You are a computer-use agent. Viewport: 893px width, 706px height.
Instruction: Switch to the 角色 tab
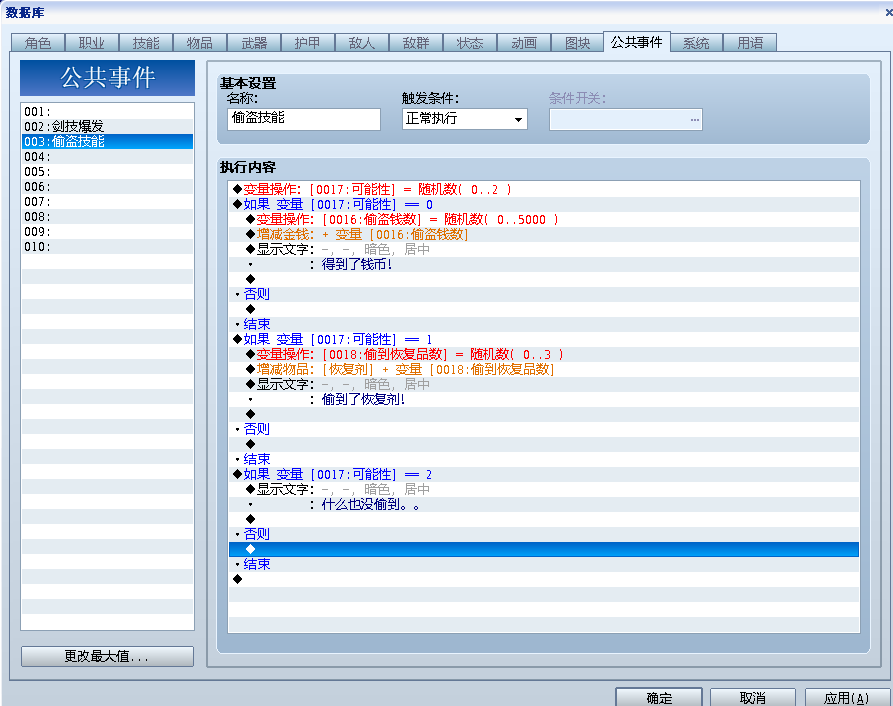coord(38,43)
